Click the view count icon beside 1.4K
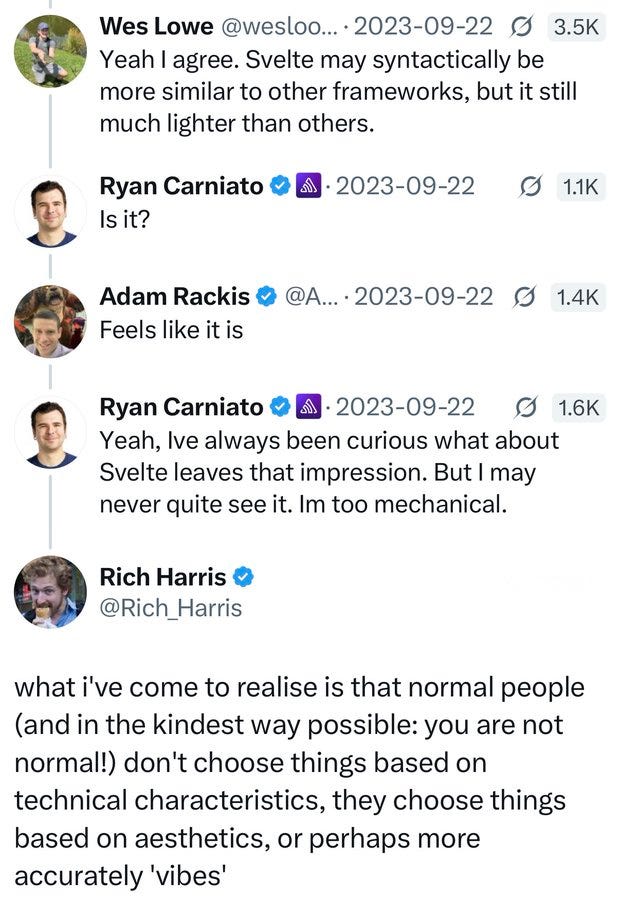 (524, 297)
